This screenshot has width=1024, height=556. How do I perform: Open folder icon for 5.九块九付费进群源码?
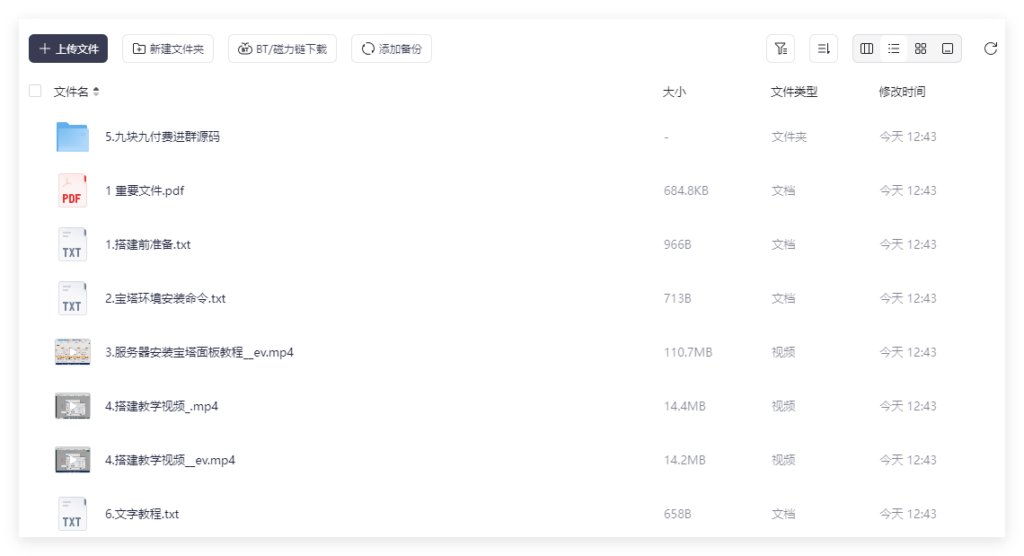tap(72, 137)
